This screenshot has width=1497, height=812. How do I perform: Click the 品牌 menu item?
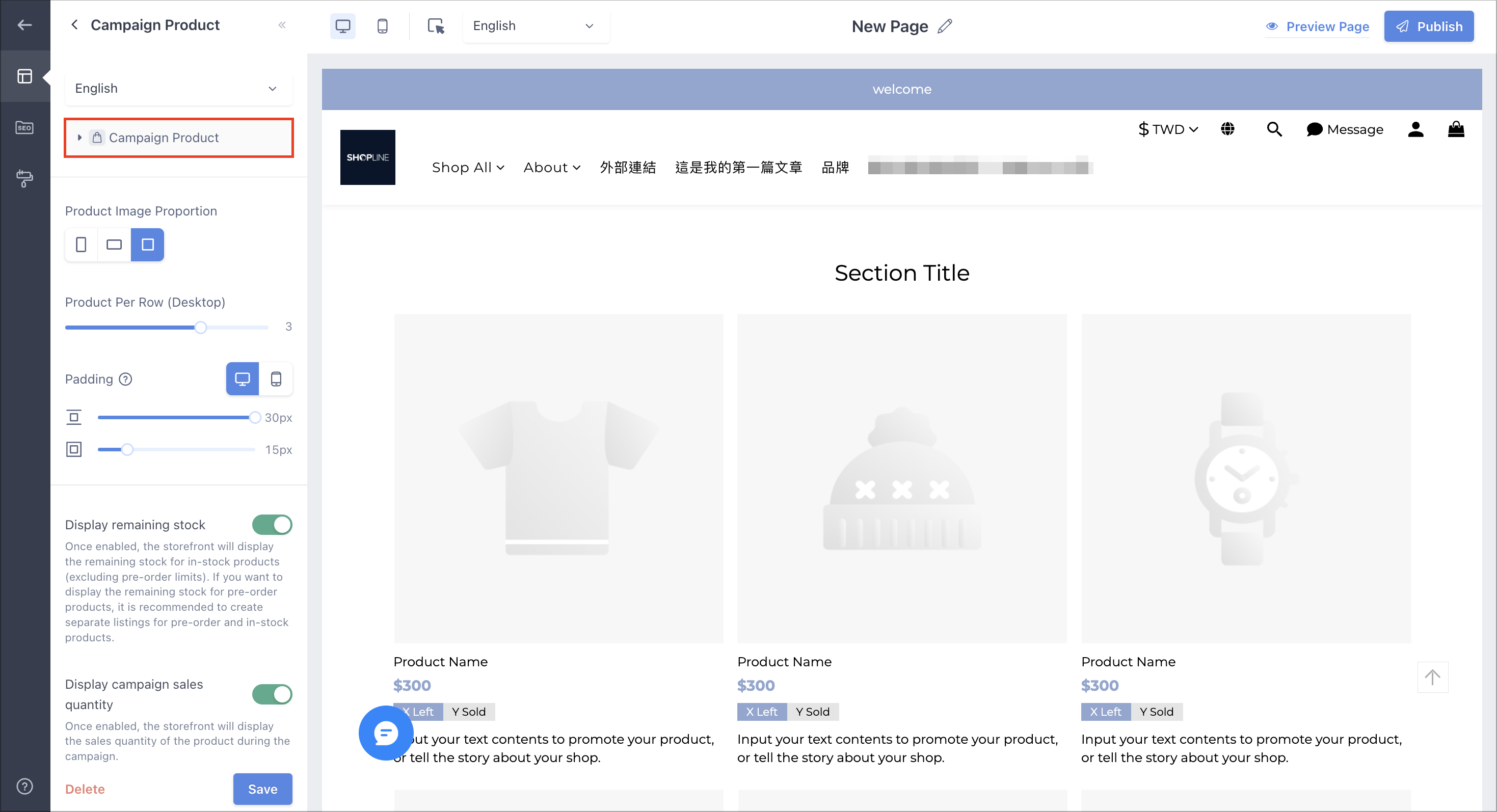click(835, 167)
